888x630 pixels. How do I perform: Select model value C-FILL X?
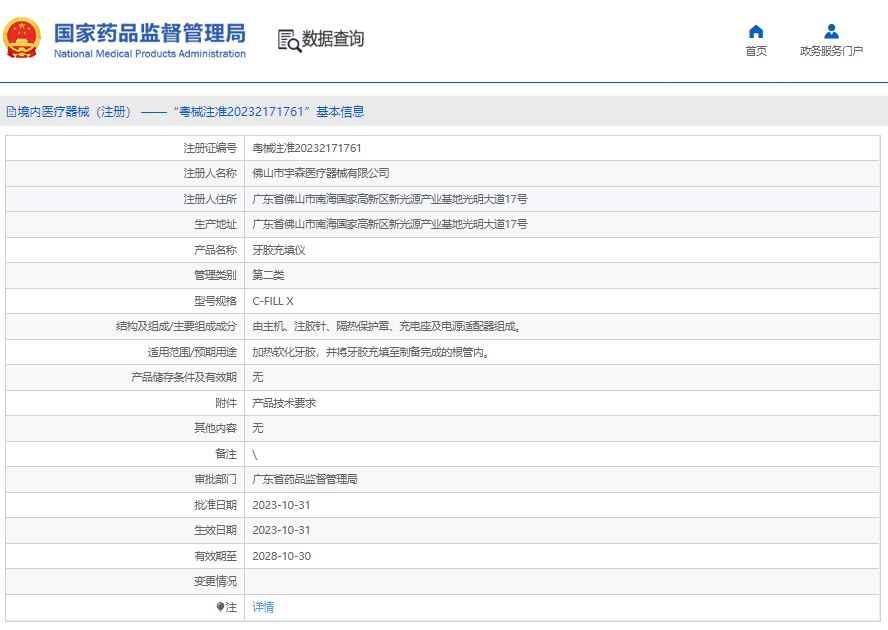click(x=272, y=301)
